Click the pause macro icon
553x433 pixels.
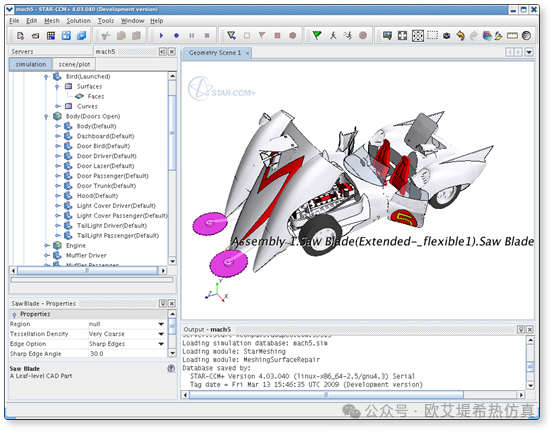coord(192,36)
